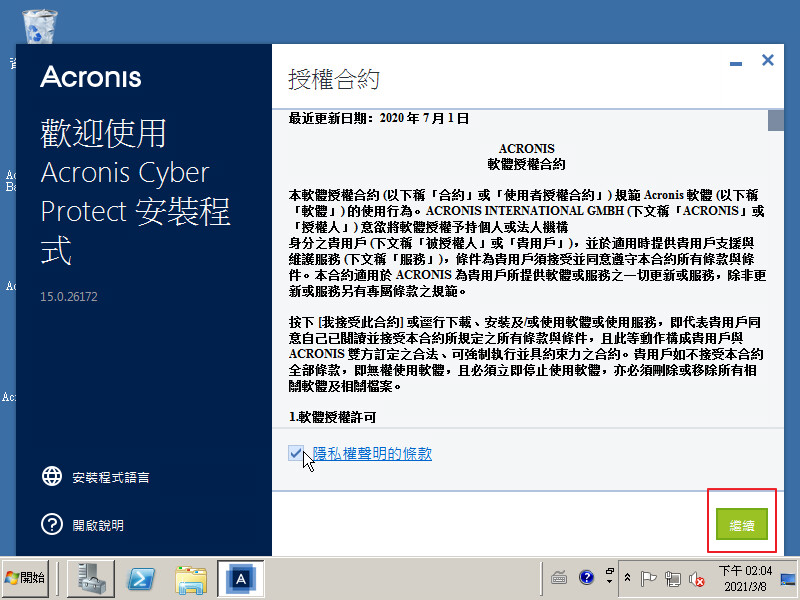Open the Windows 開始 Start menu
This screenshot has width=800, height=600.
26,578
